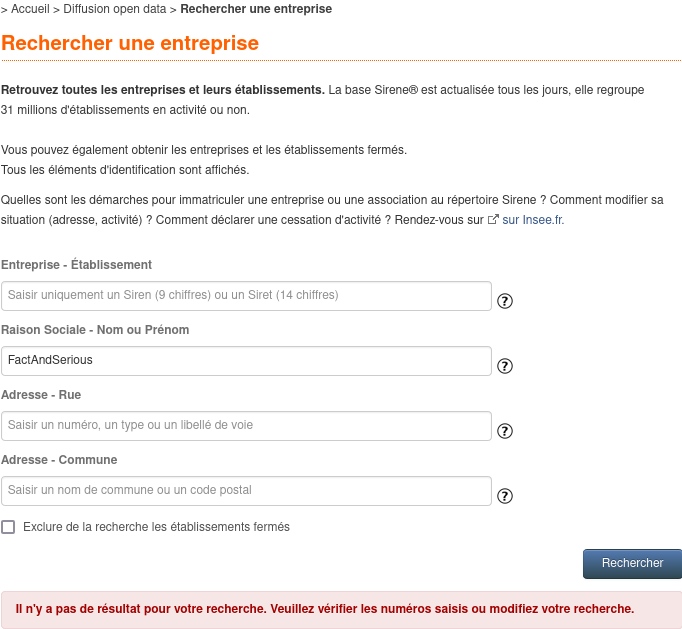
Task: Click the 'Adresse - Commune' label
Action: (59, 460)
